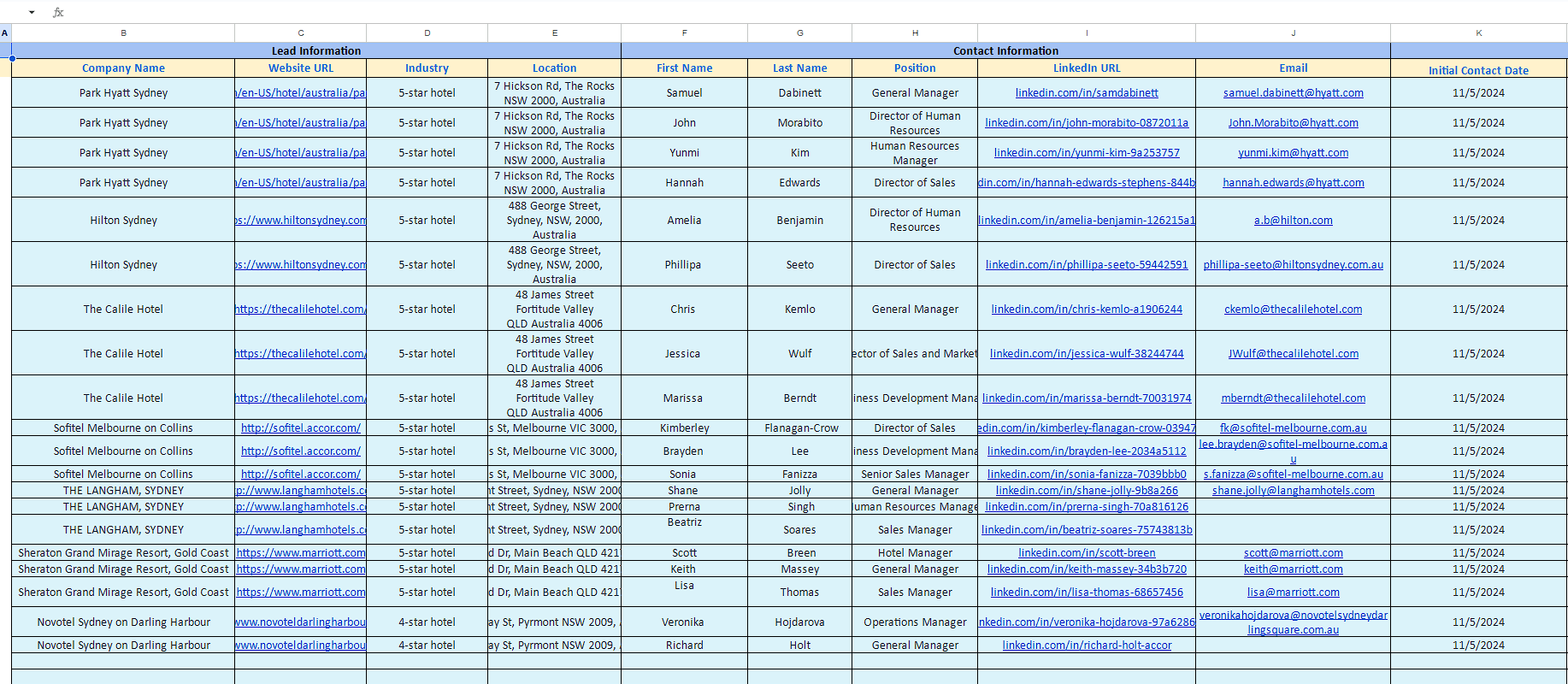Open hannah.edwards@hyatt.com email link
The width and height of the screenshot is (1568, 684).
[1294, 183]
